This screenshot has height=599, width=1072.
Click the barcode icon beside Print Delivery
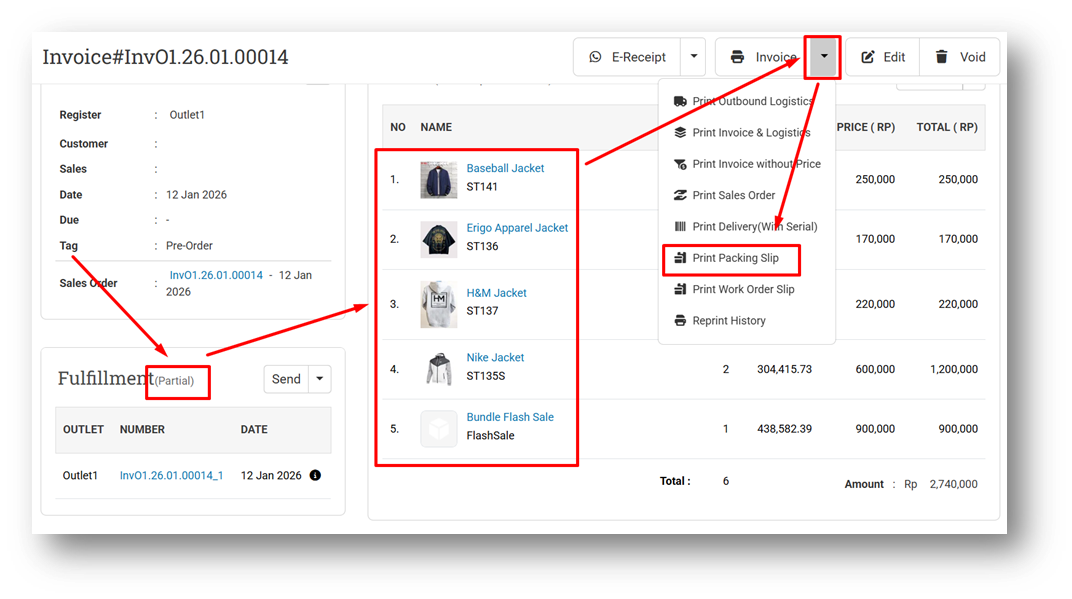[680, 226]
